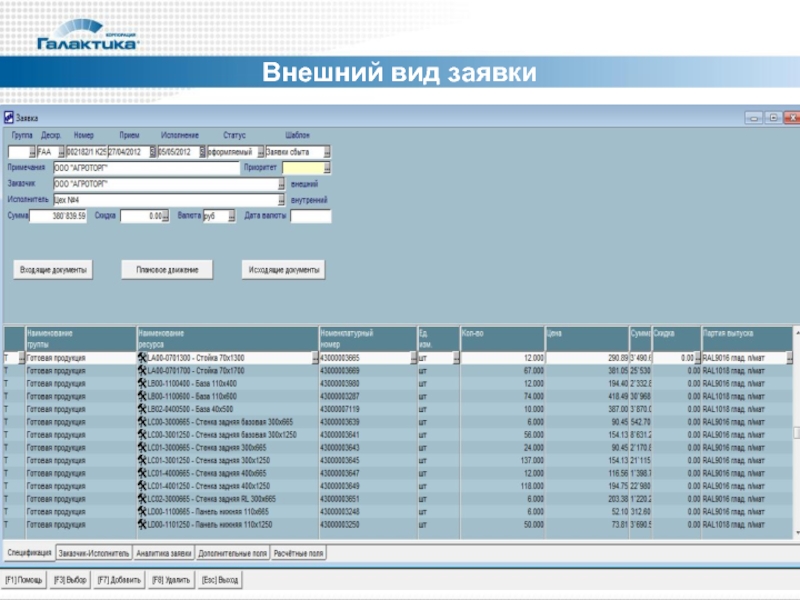Click the tool icon beside LD00-1101250 Панель нижняя
This screenshot has height=600, width=800.
[x=141, y=524]
